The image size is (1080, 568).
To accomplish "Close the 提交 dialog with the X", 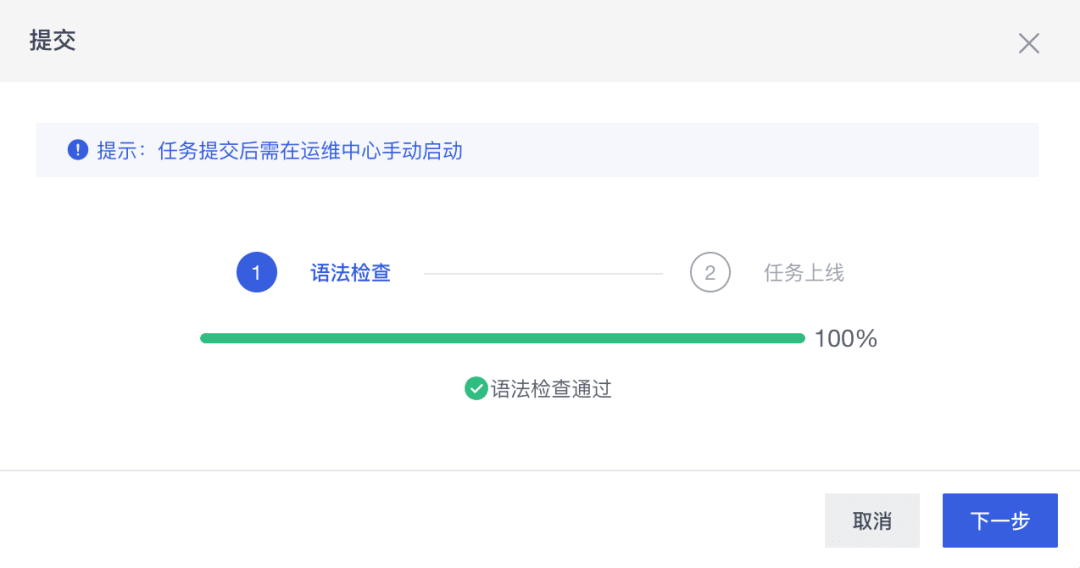I will coord(1029,43).
